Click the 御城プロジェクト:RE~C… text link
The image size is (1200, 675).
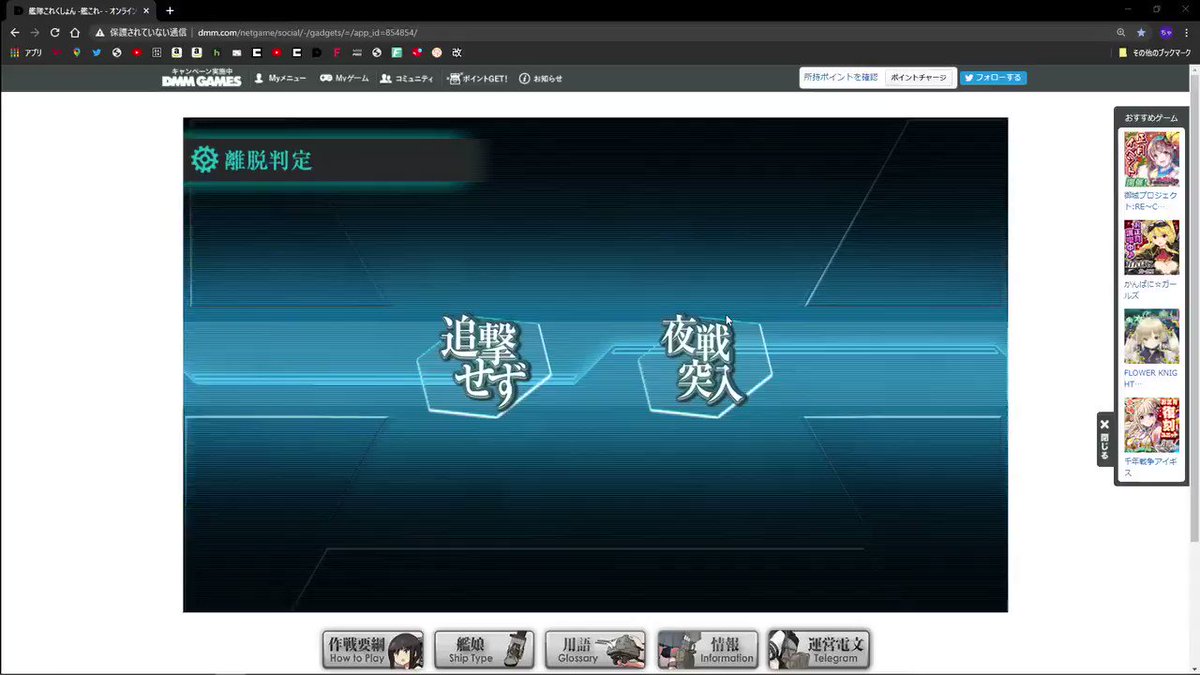coord(1151,201)
